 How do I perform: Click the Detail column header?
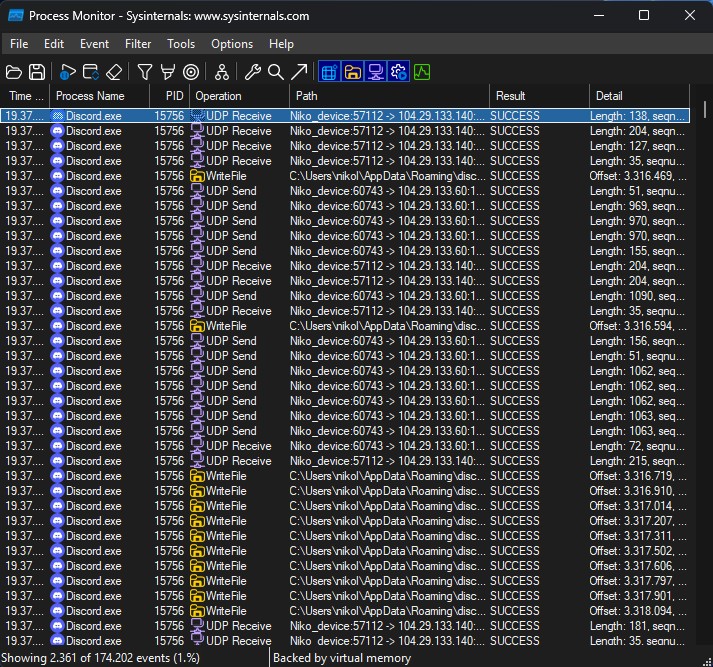click(640, 96)
